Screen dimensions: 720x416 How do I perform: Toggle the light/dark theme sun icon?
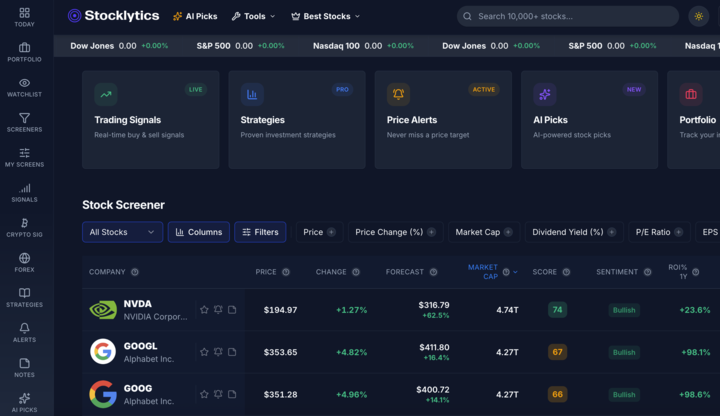(698, 16)
